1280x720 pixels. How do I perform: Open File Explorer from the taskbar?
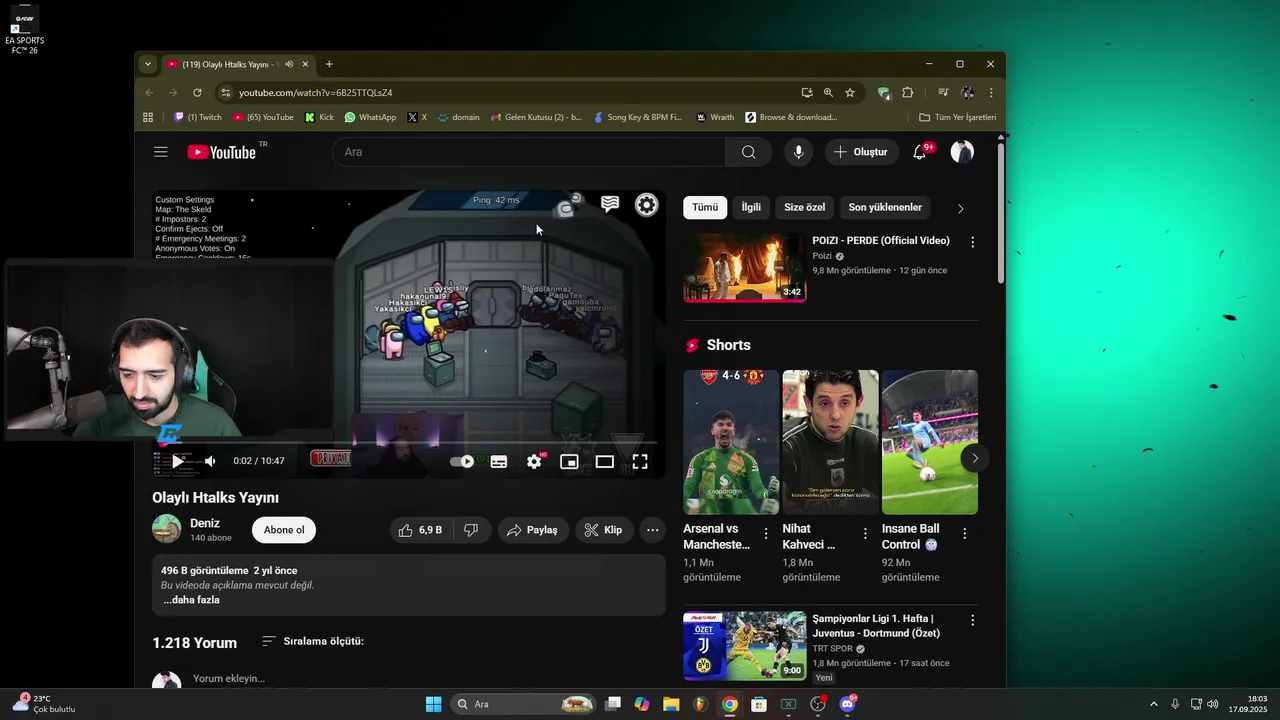pos(671,704)
